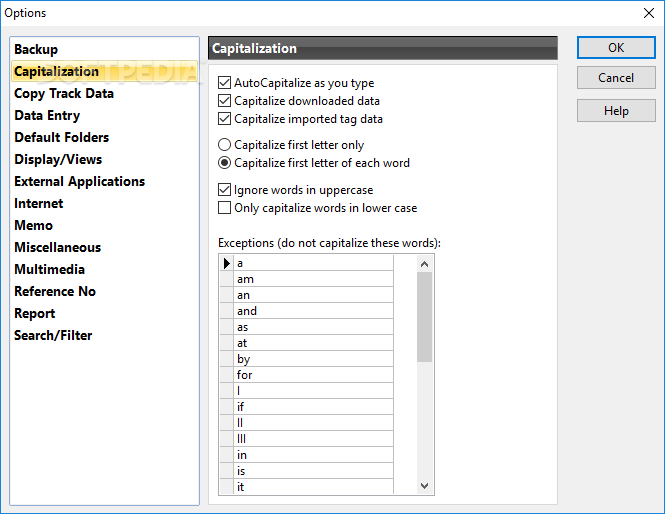The image size is (665, 514).
Task: Enable Only capitalize words in lower case
Action: pos(225,208)
